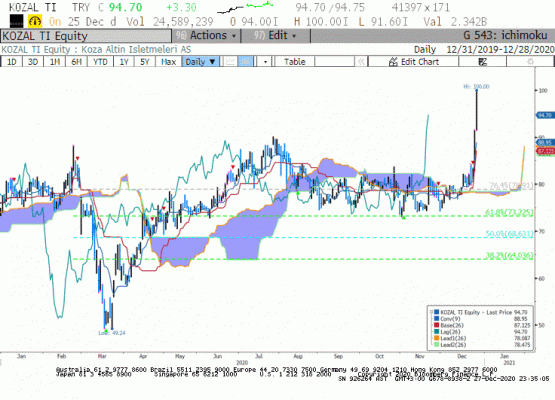Click the 88.95 conversion axis tag

click(545, 142)
